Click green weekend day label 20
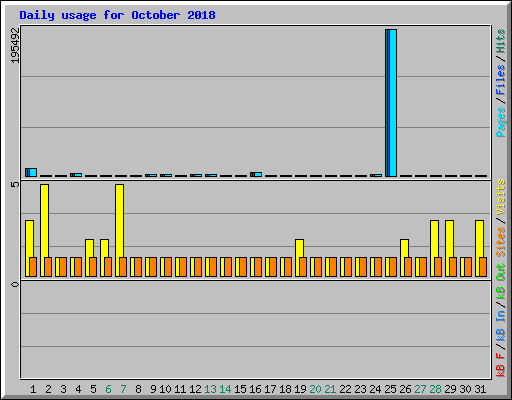 pos(315,389)
